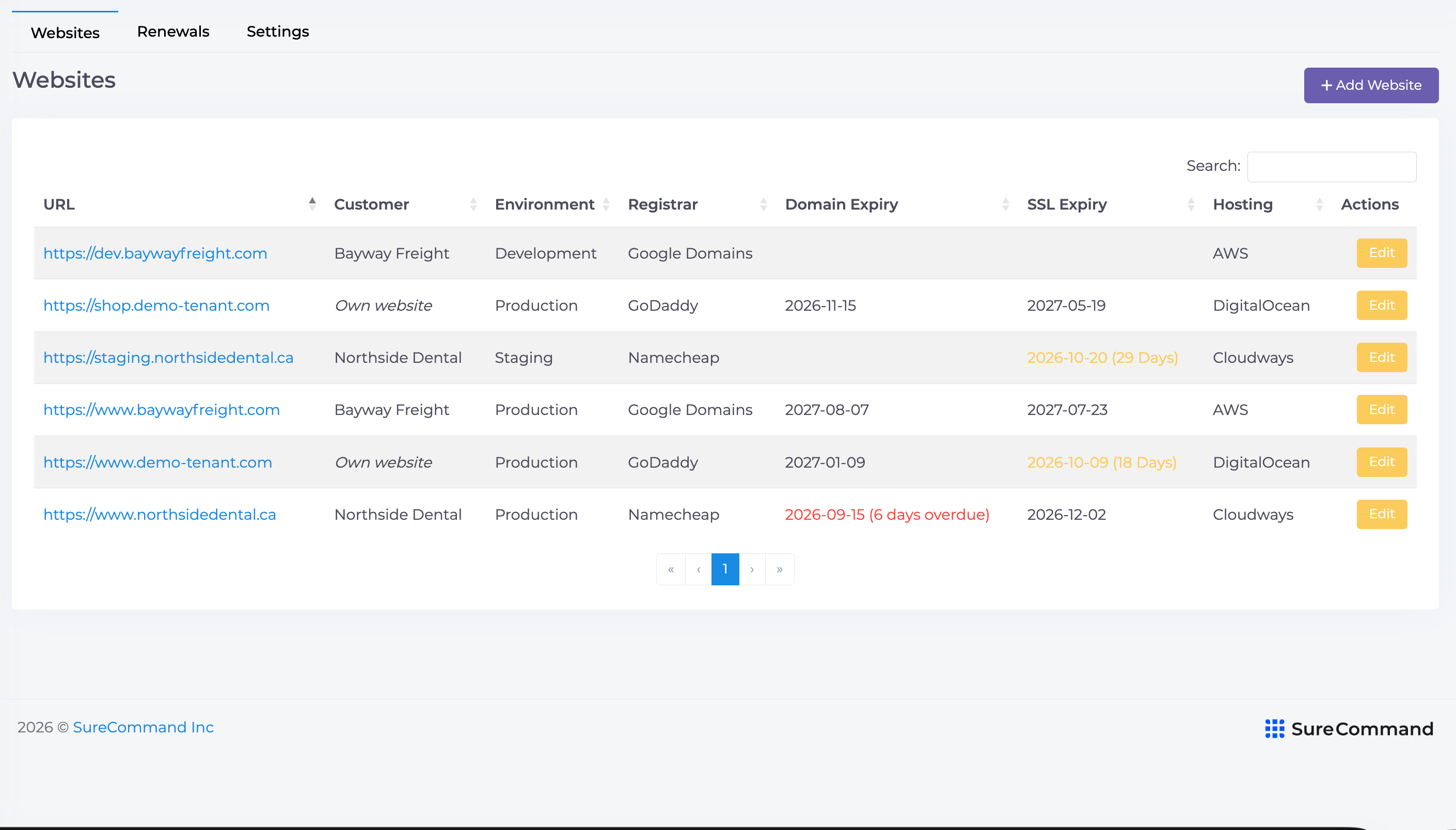Edit the www.demo-tenant.com row
This screenshot has width=1456, height=830.
point(1382,462)
